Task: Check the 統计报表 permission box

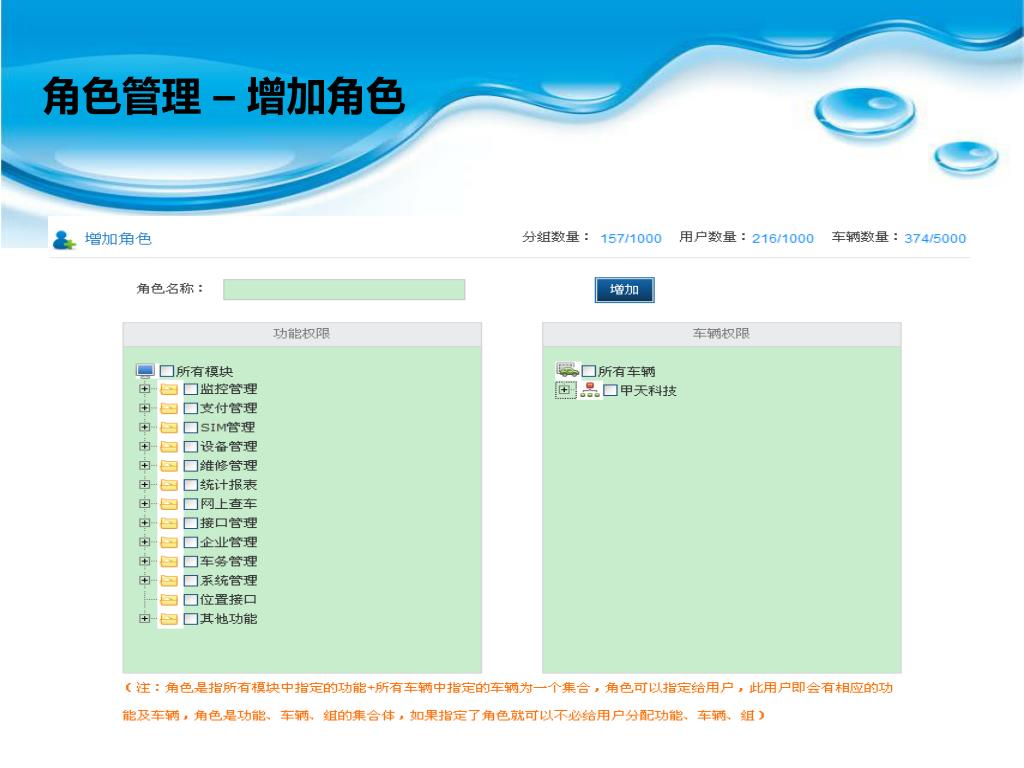Action: coord(191,485)
